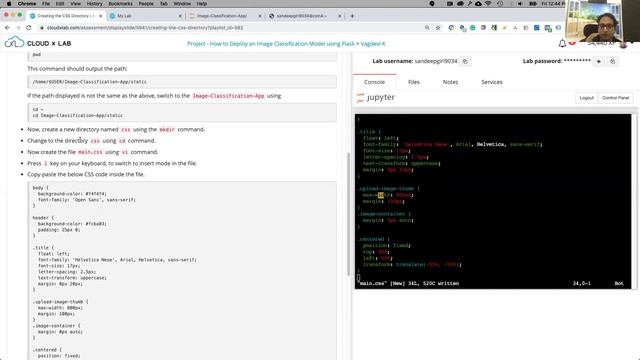
Task: Open a new browser tab
Action: (352, 16)
